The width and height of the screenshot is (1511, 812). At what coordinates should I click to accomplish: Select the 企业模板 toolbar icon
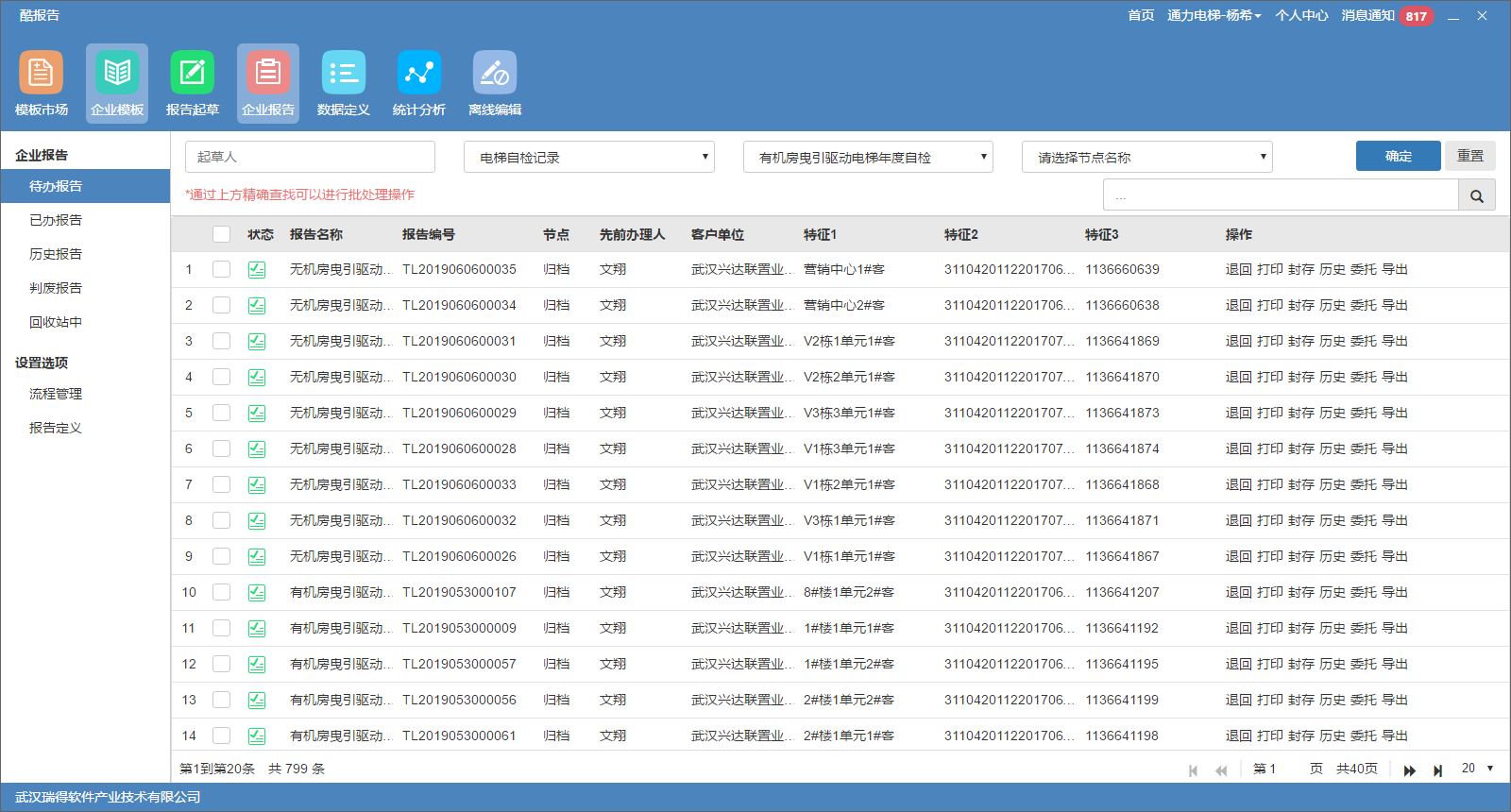click(117, 74)
